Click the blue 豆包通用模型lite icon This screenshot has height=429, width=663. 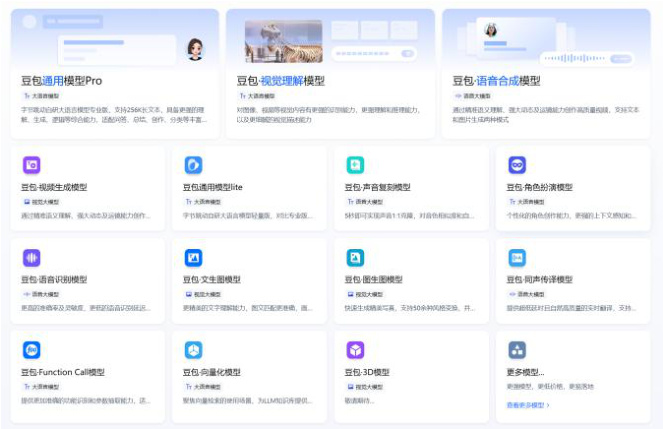coord(193,165)
